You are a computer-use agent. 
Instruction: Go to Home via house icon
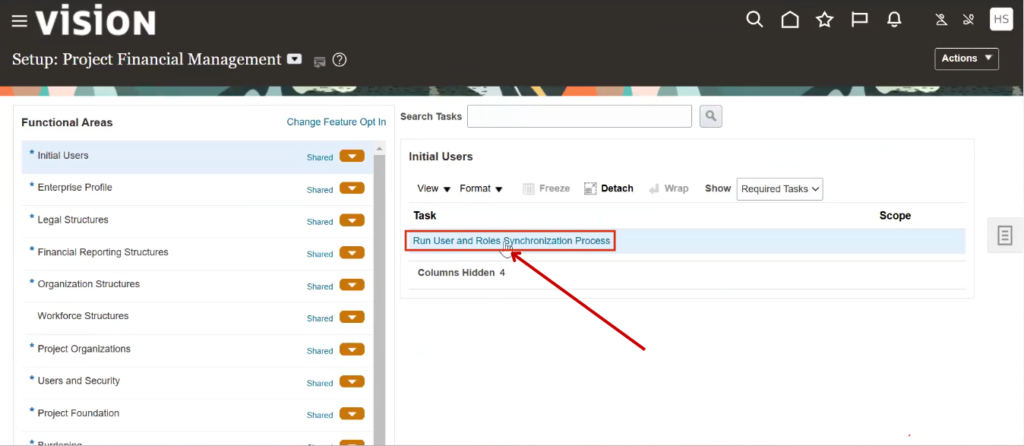[x=790, y=19]
